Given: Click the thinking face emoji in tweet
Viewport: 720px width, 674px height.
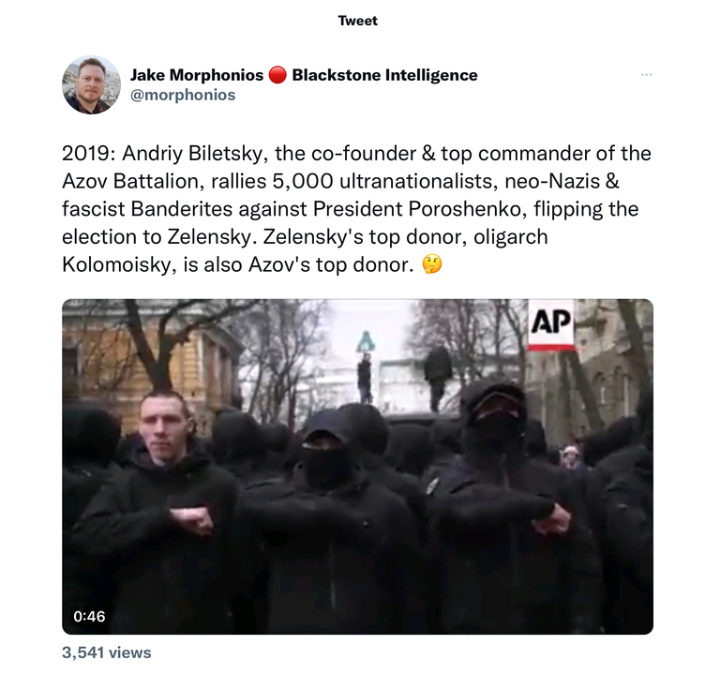Looking at the screenshot, I should coord(432,264).
